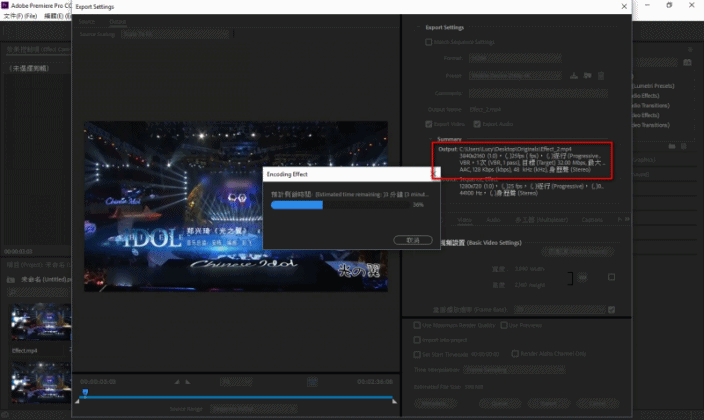Toggle the Export Audio checkbox
The width and height of the screenshot is (704, 420).
point(477,124)
